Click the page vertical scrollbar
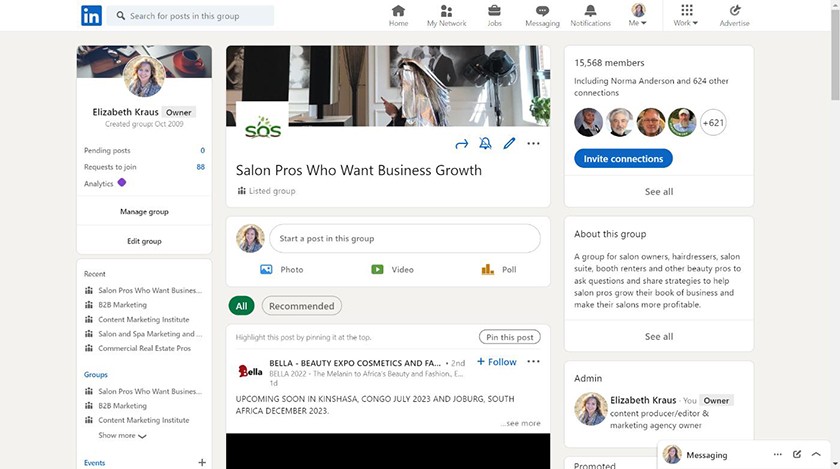Viewport: 840px width, 469px height. (x=835, y=54)
